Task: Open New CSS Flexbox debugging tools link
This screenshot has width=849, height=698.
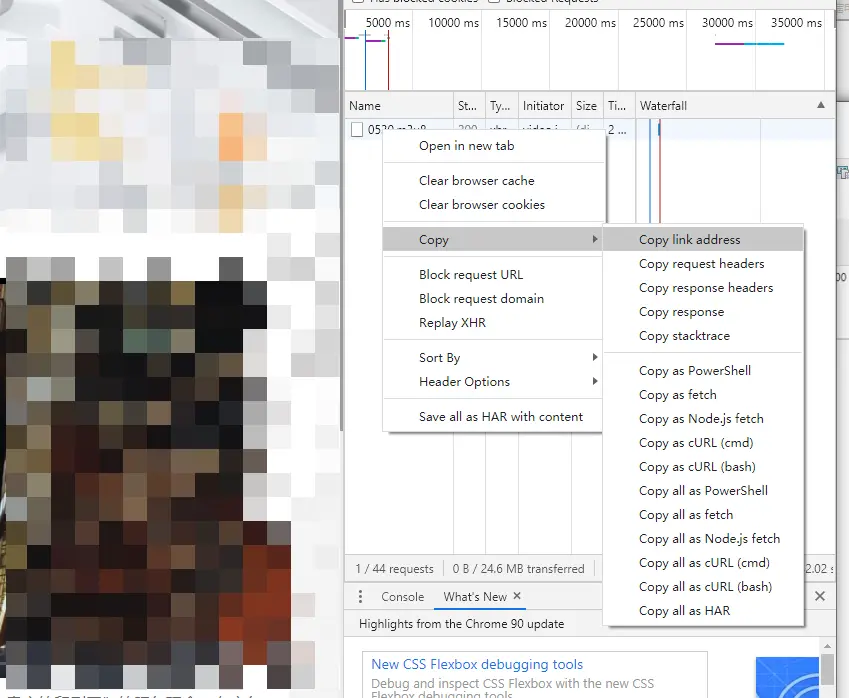Action: point(477,664)
